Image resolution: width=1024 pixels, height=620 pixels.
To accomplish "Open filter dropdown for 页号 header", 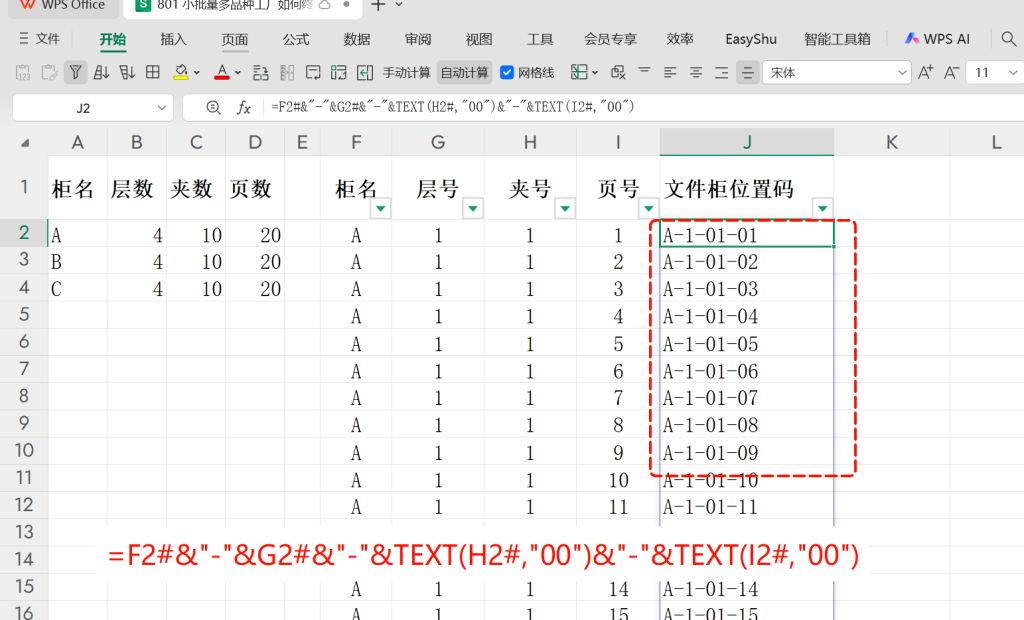I will [648, 208].
